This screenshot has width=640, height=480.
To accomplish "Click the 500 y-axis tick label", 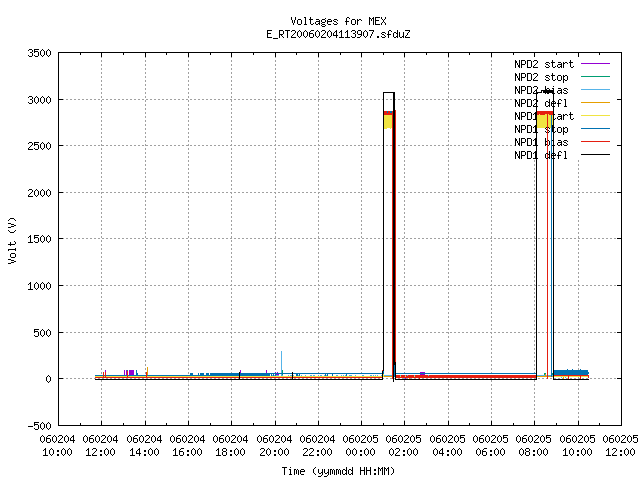I will coord(42,333).
